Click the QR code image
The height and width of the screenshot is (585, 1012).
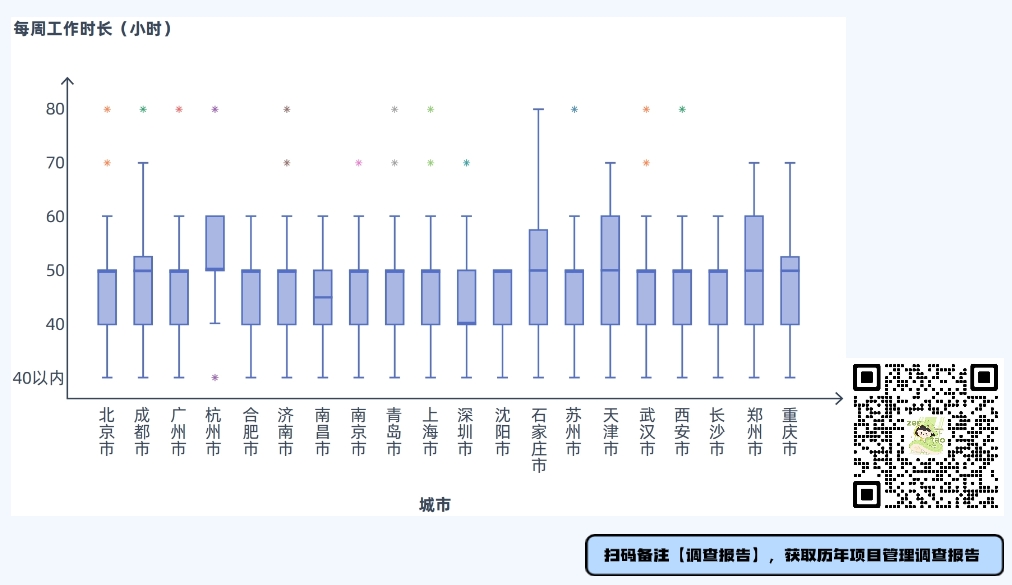(x=926, y=436)
